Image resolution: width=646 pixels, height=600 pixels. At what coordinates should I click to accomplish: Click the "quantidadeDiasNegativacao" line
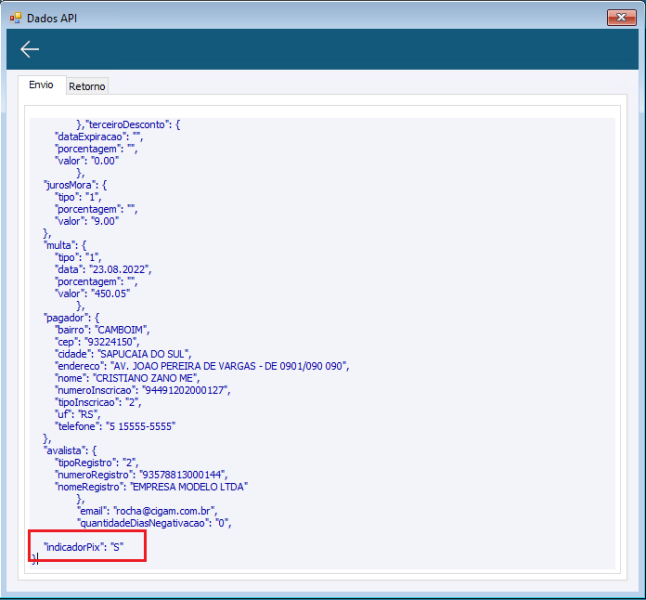(154, 523)
